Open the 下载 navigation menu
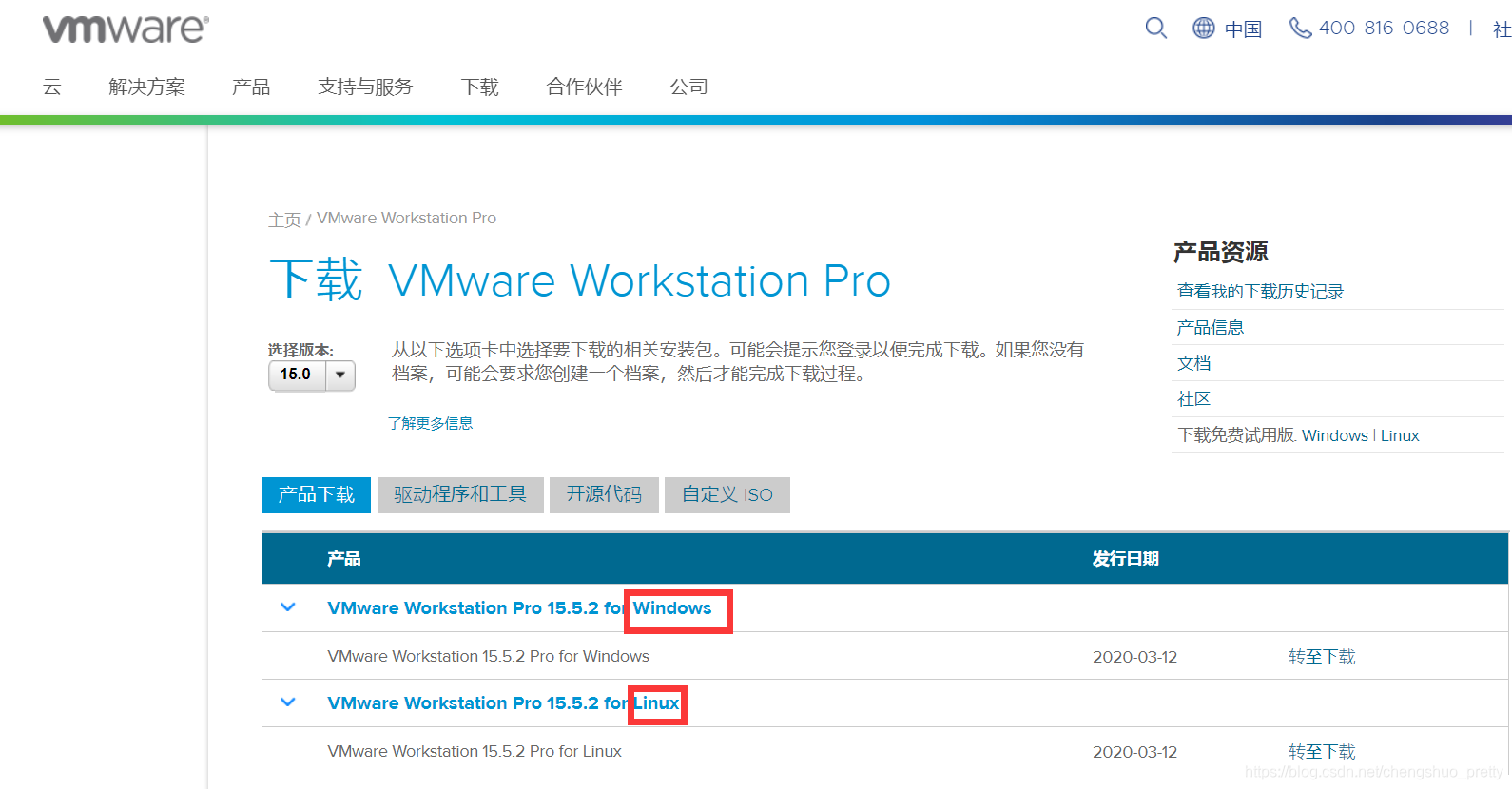1512x789 pixels. [x=480, y=87]
